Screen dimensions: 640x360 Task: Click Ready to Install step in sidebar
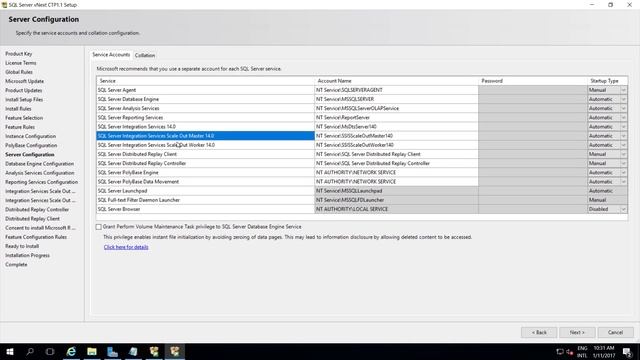22,246
